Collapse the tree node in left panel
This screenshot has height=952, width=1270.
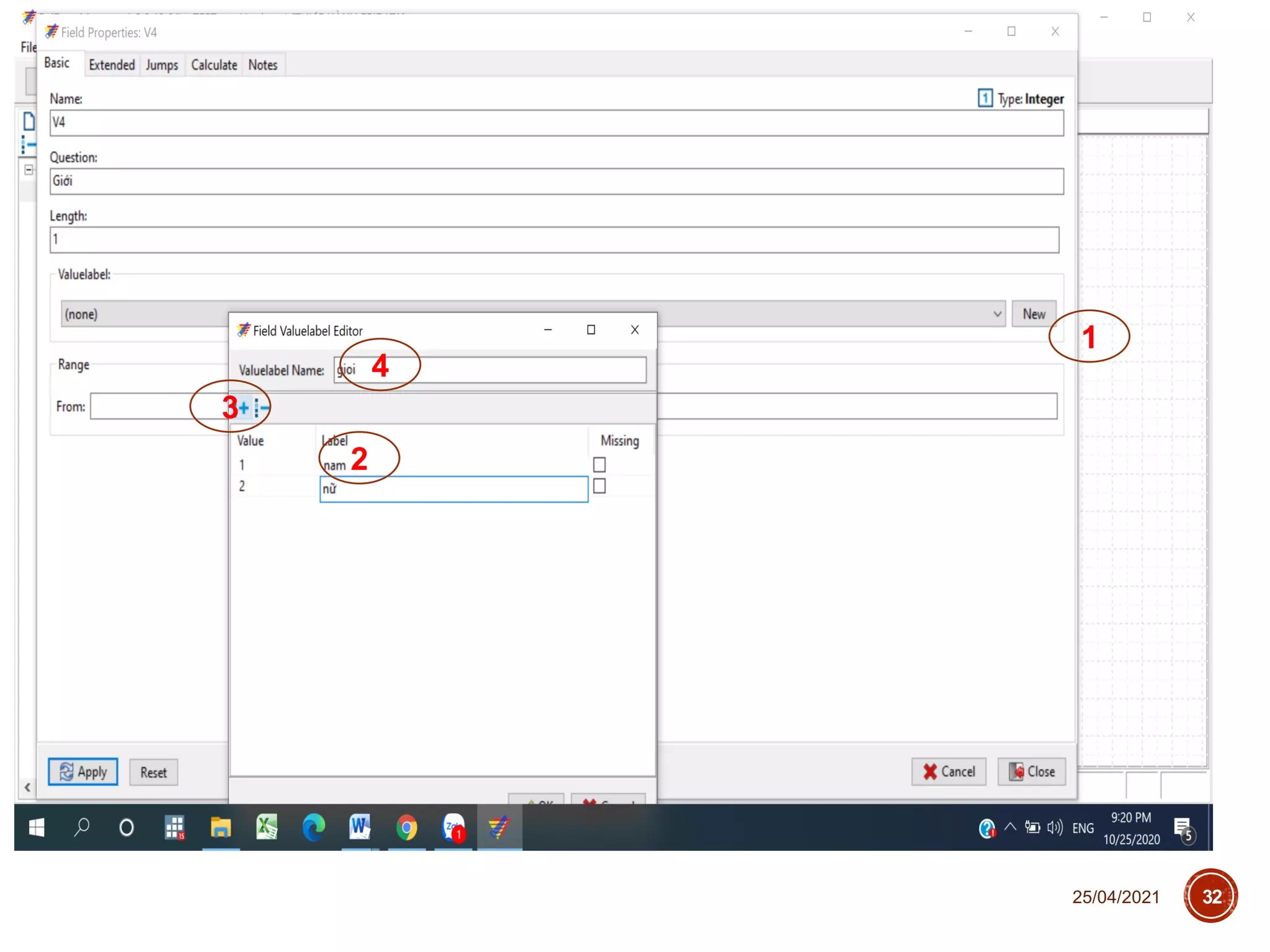(x=29, y=170)
